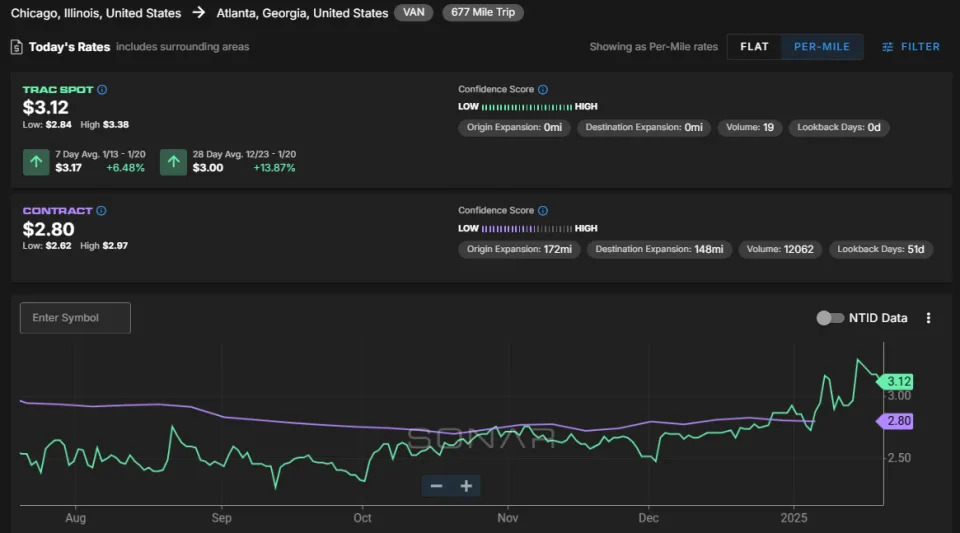This screenshot has width=960, height=533.
Task: Click the 677 Mile Trip chip
Action: pyautogui.click(x=483, y=12)
